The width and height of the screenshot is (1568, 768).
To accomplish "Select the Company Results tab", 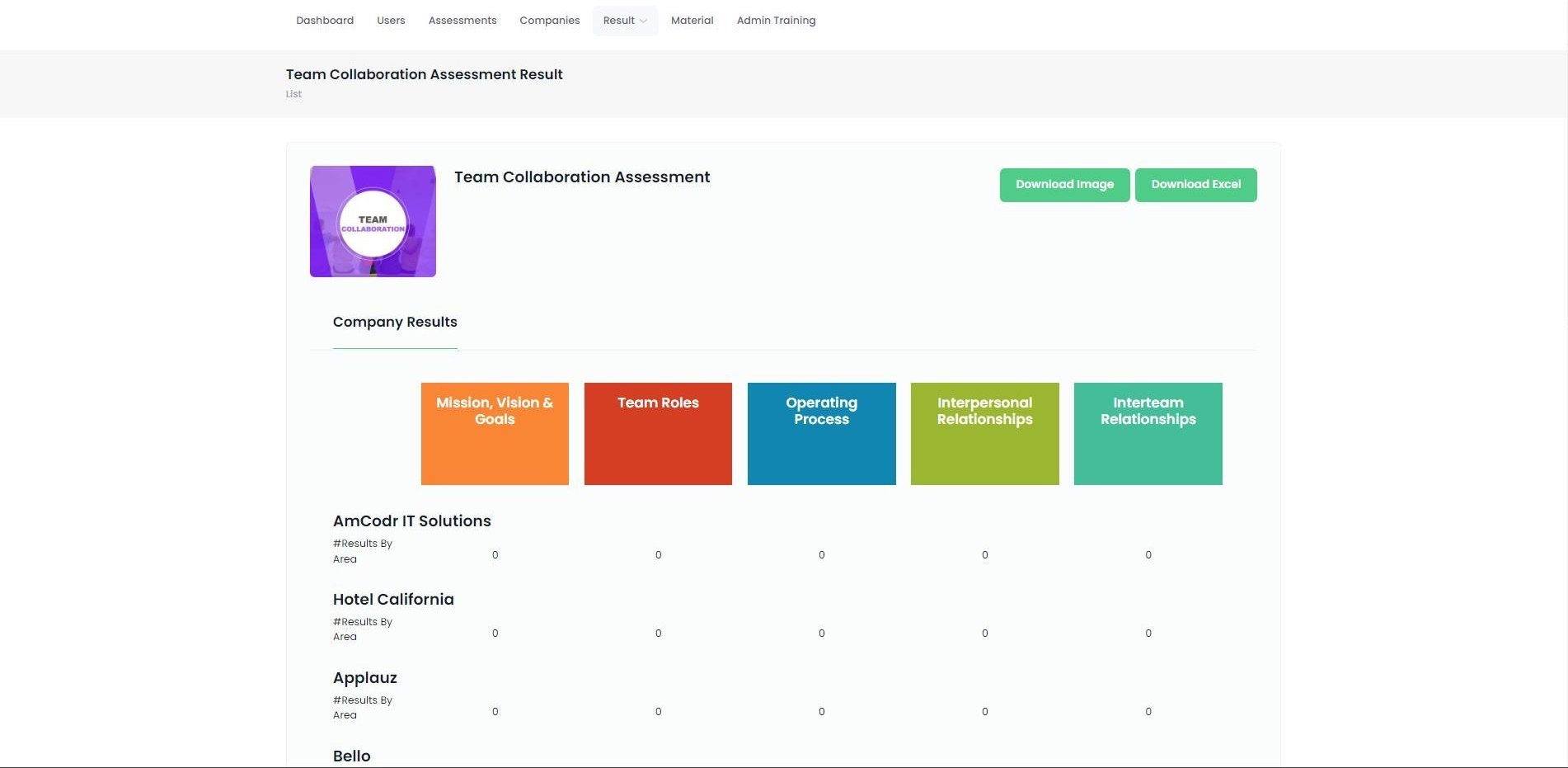I will click(395, 323).
